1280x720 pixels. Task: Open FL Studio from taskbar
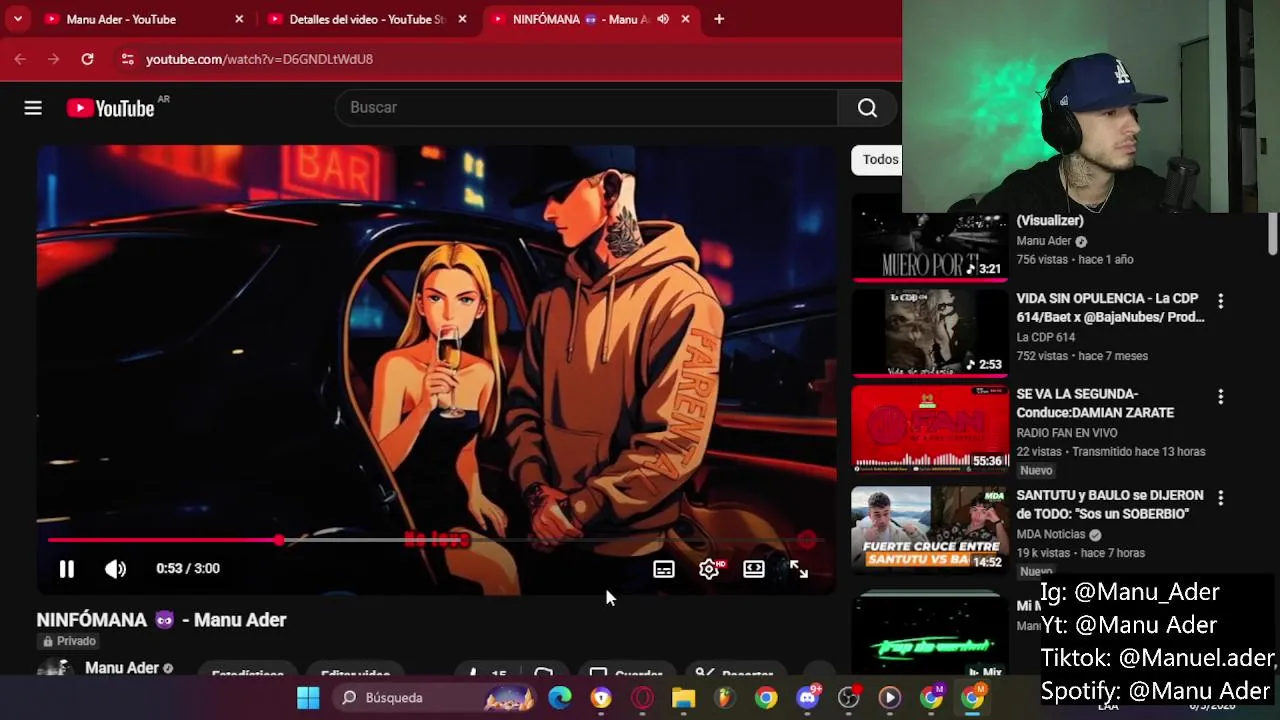[x=725, y=698]
